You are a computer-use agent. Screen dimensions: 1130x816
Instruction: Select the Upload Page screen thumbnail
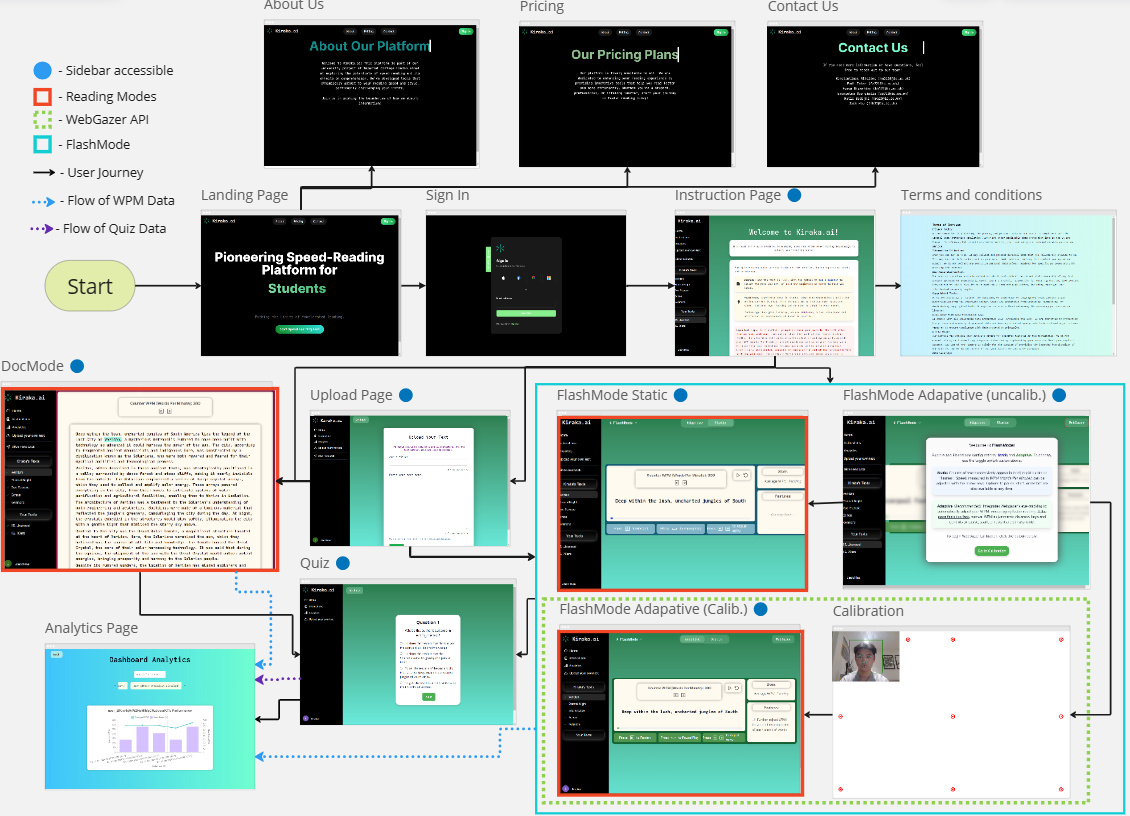410,481
